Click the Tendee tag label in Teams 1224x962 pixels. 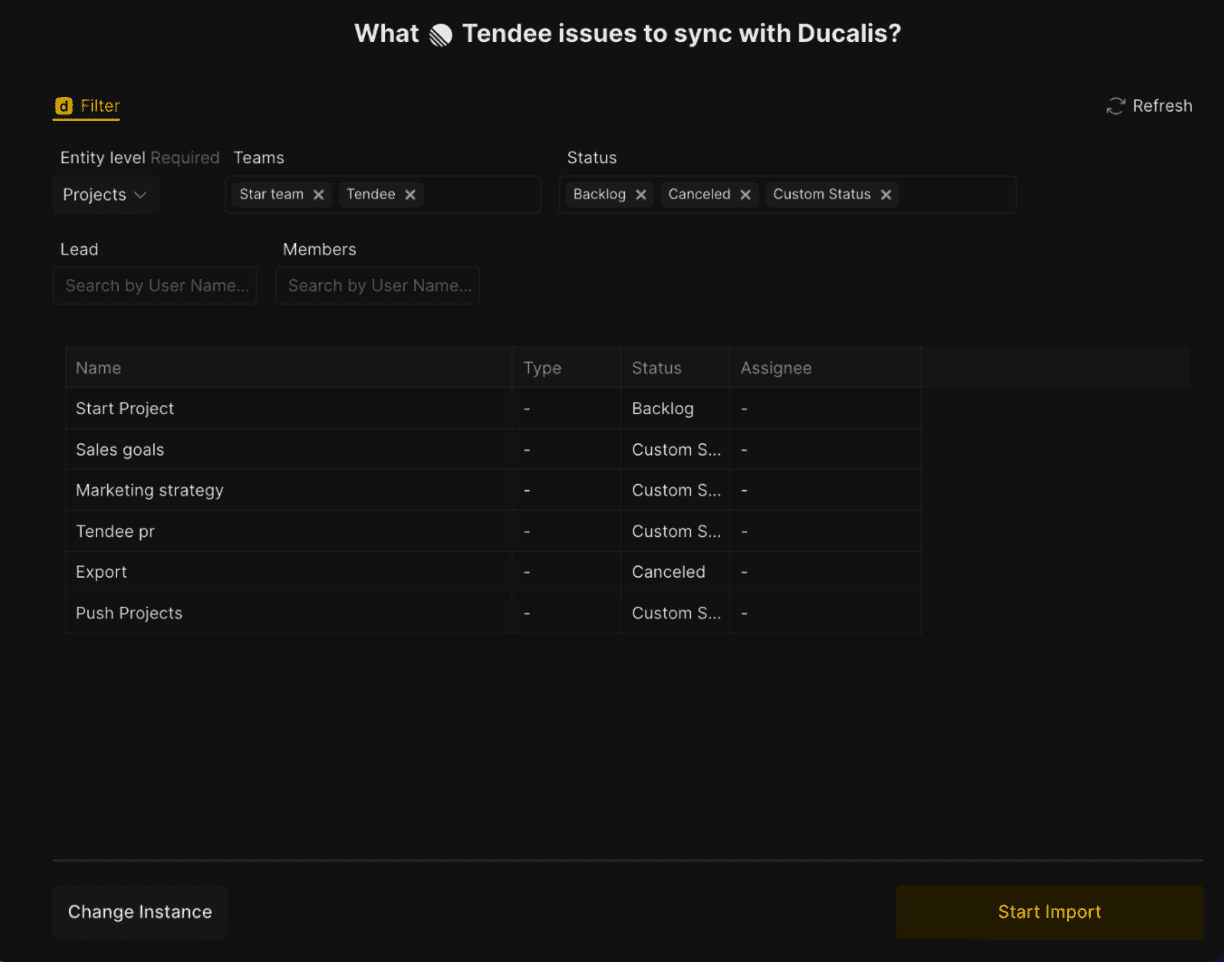tap(371, 195)
